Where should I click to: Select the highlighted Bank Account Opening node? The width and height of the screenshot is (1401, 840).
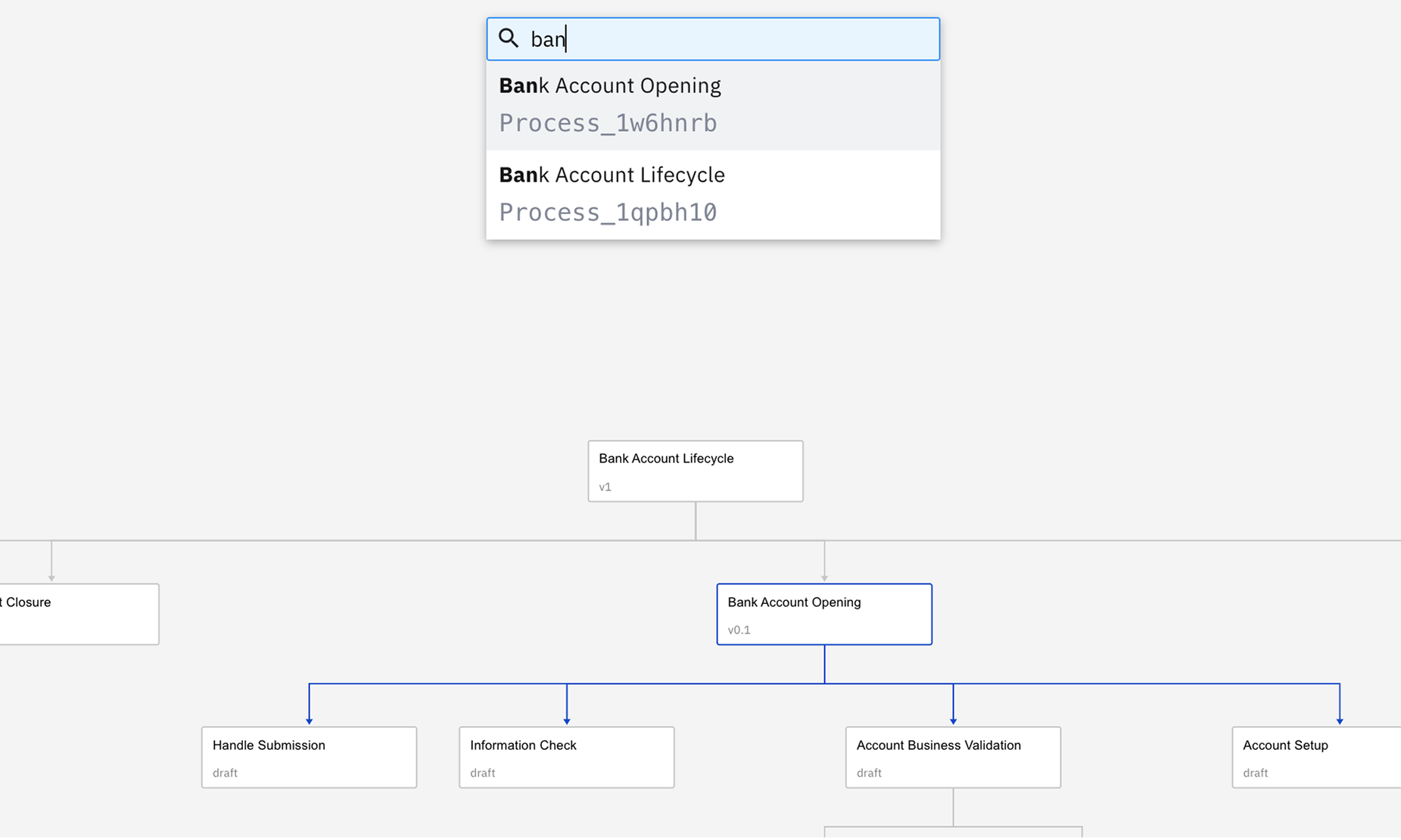823,614
